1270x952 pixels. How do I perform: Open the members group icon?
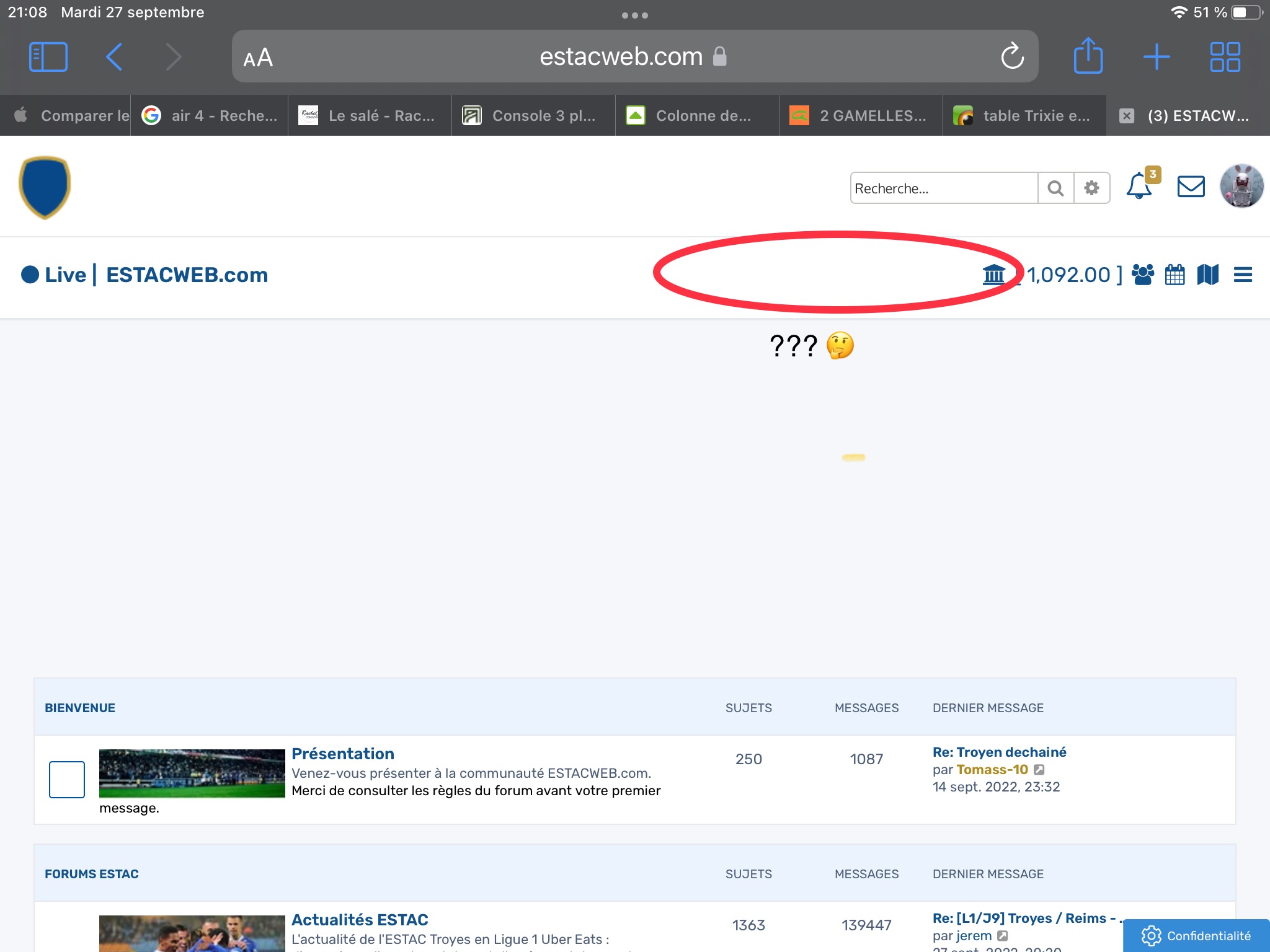[1143, 275]
